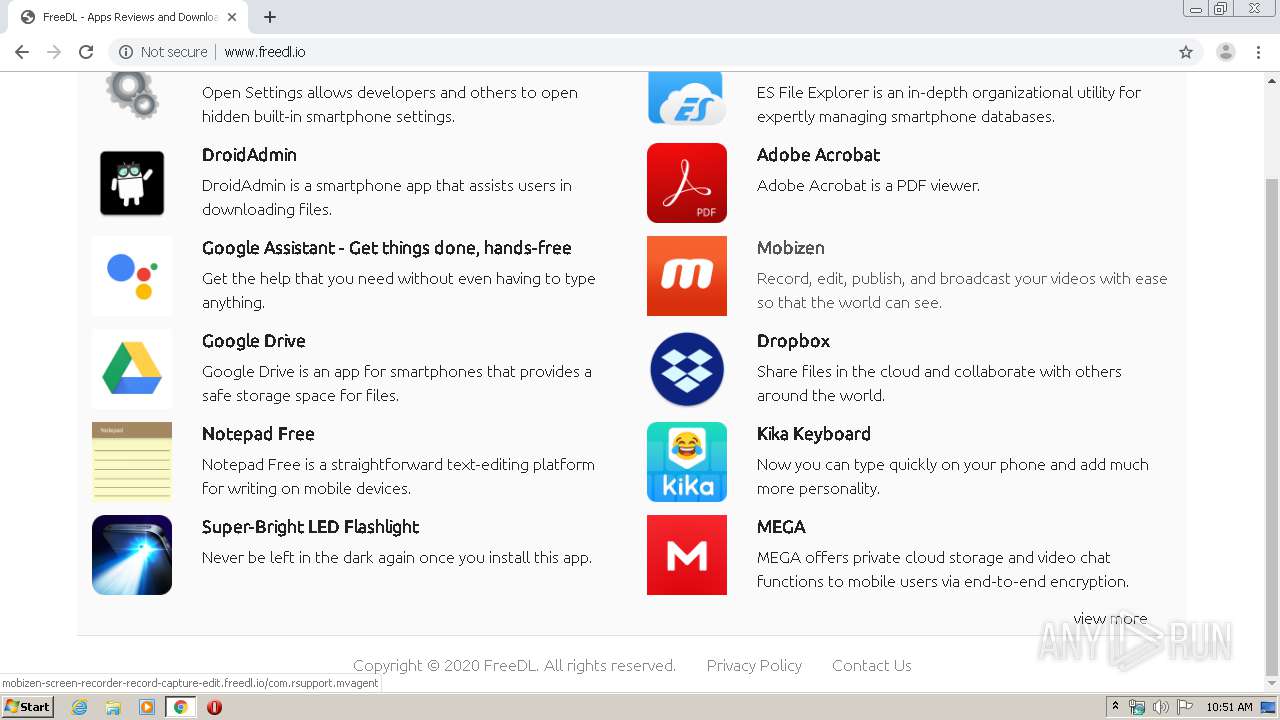The image size is (1280, 720).
Task: Click the address bar URL www.freedl.io
Action: [x=265, y=52]
